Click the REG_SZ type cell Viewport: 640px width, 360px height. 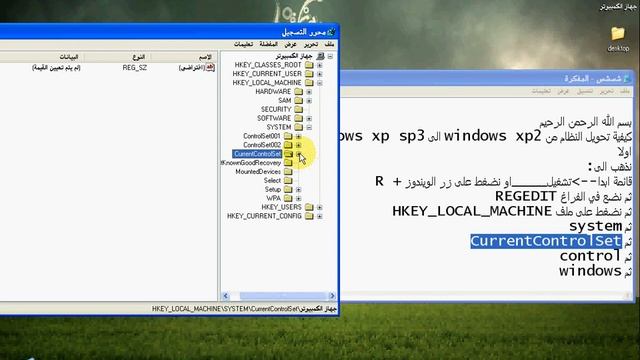click(x=134, y=68)
